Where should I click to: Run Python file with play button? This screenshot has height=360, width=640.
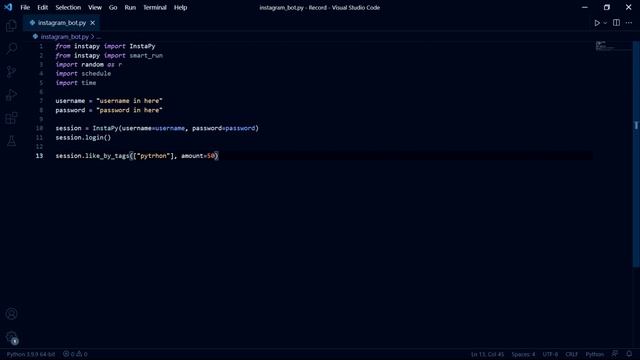[597, 23]
